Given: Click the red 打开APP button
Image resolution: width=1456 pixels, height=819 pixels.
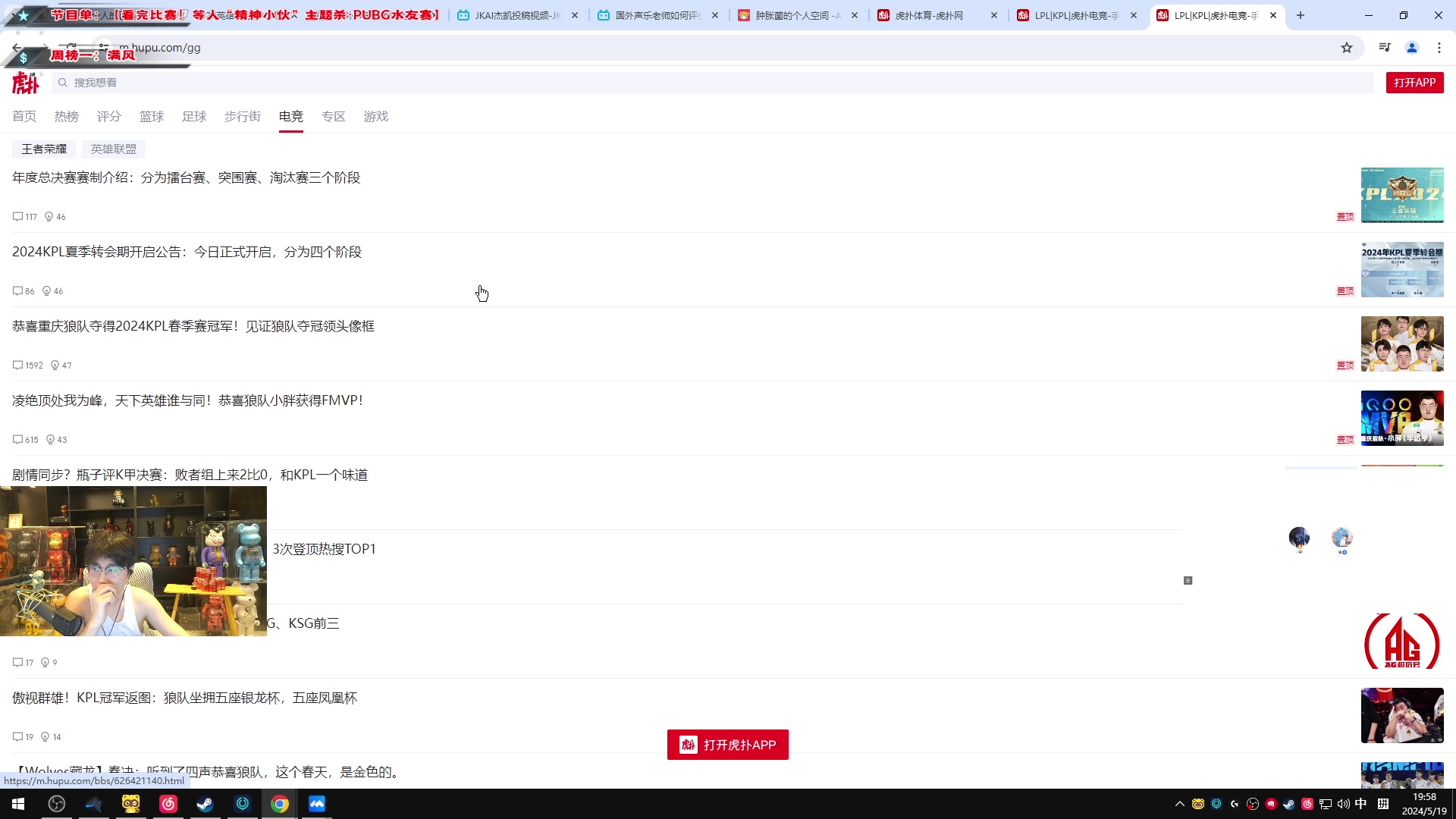Looking at the screenshot, I should pos(1414,83).
